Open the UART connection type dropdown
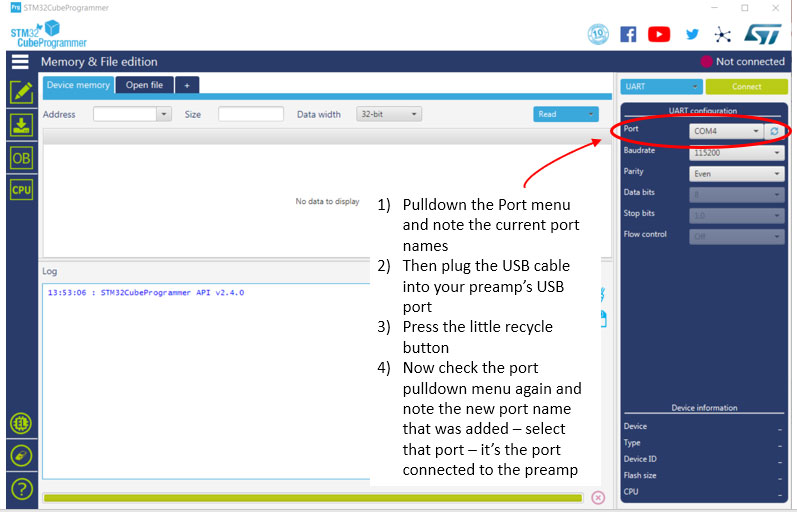Viewport: 797px width, 512px height. point(661,87)
